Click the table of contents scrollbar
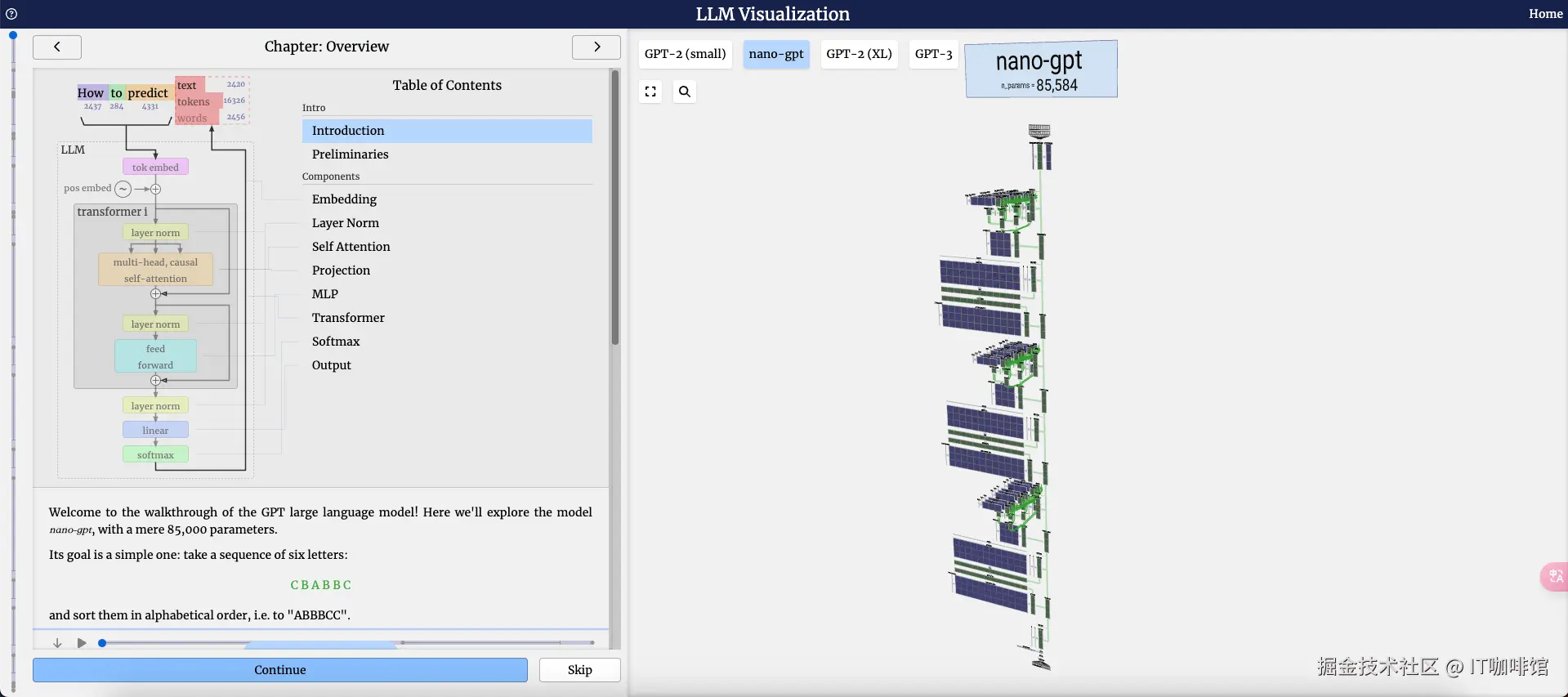 pyautogui.click(x=615, y=208)
